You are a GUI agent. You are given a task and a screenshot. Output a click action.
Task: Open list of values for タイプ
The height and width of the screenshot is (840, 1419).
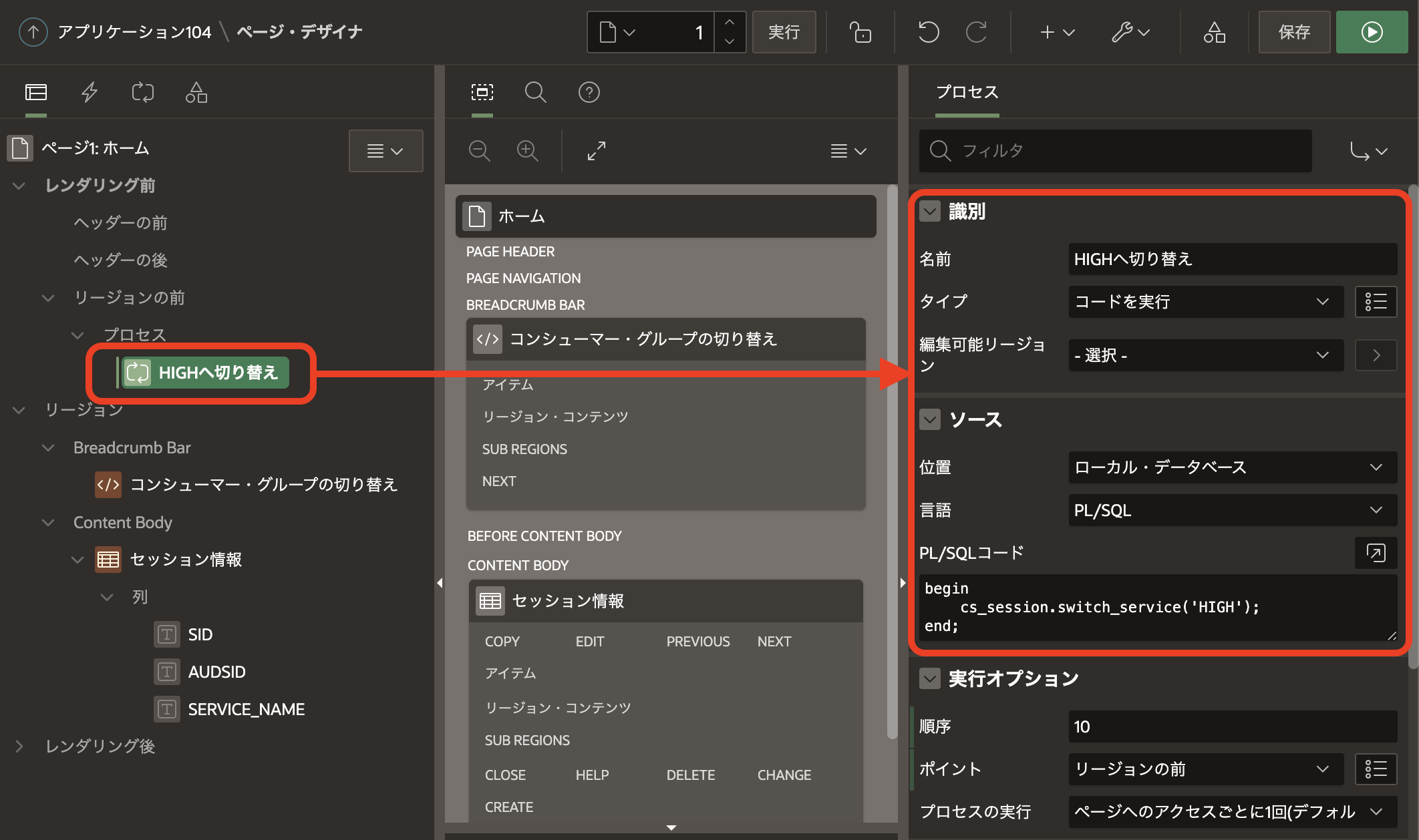[1376, 302]
